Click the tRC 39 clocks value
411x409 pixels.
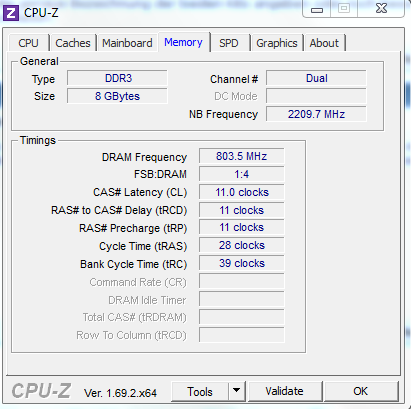click(242, 263)
